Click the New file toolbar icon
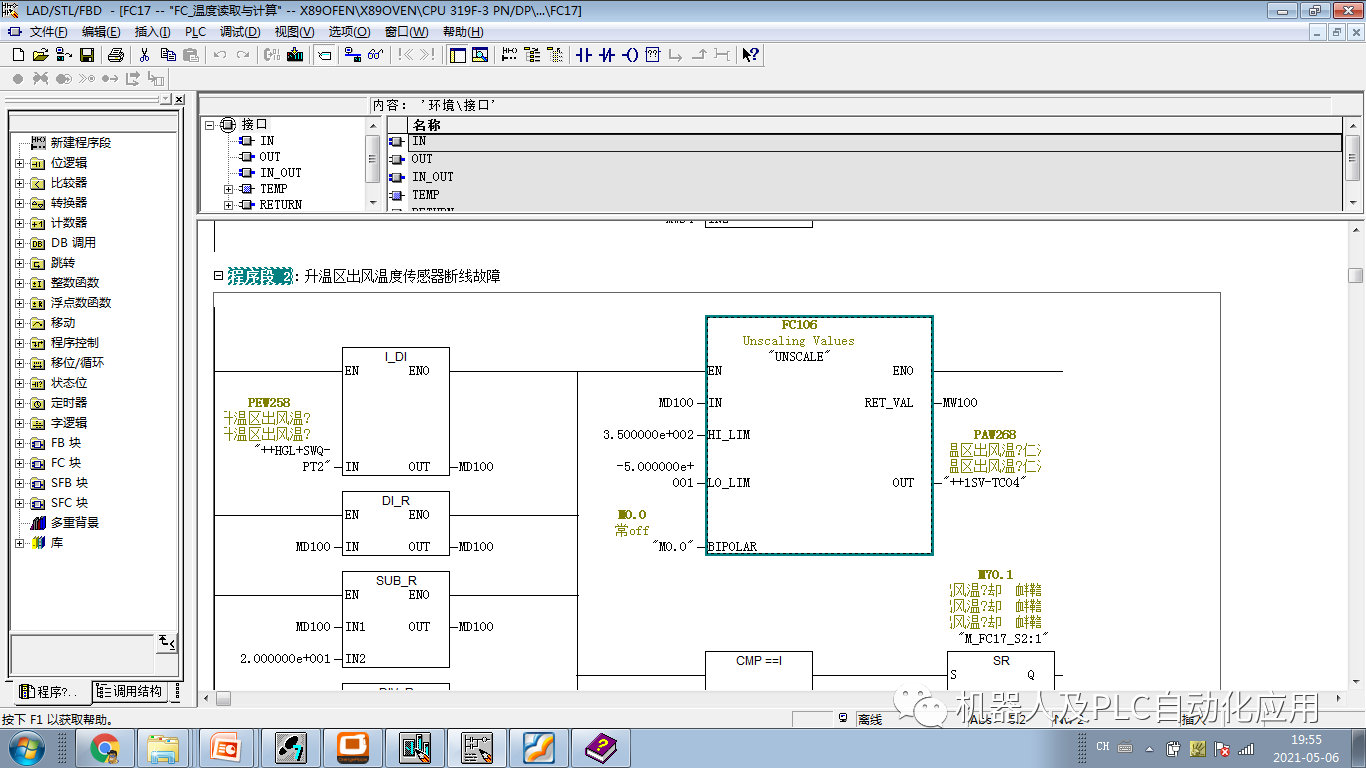1366x768 pixels. (x=18, y=55)
